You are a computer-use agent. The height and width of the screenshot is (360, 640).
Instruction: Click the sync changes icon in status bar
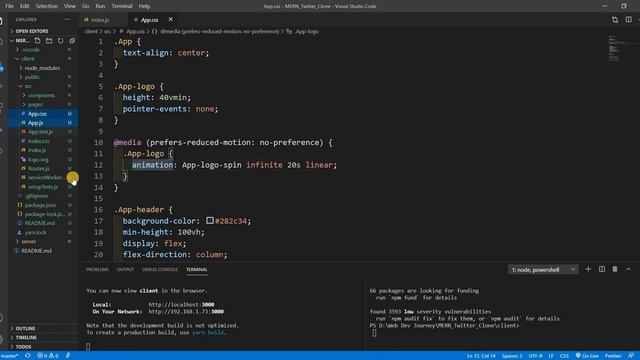click(28, 356)
